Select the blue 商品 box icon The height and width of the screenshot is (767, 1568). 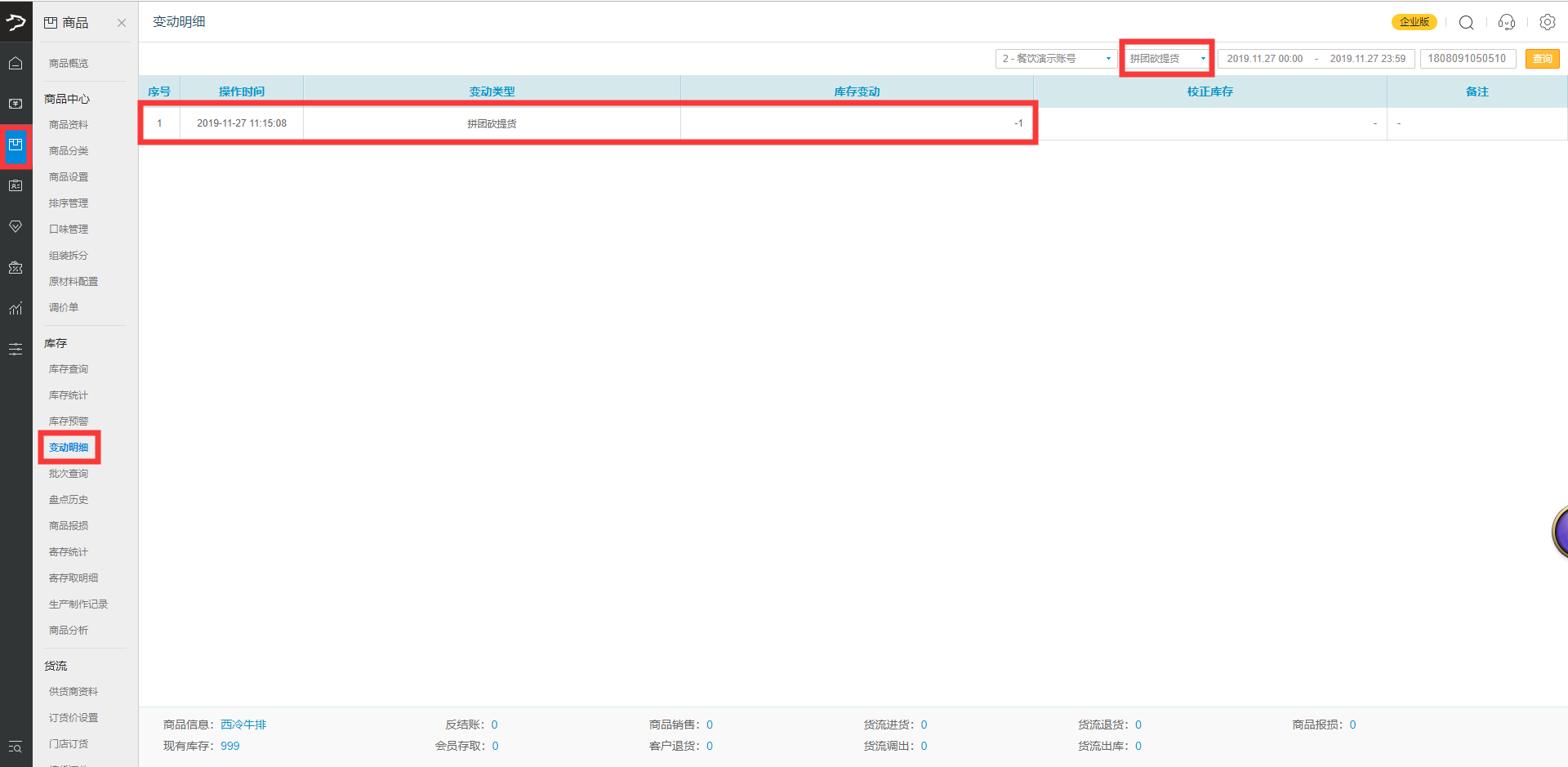click(x=16, y=145)
